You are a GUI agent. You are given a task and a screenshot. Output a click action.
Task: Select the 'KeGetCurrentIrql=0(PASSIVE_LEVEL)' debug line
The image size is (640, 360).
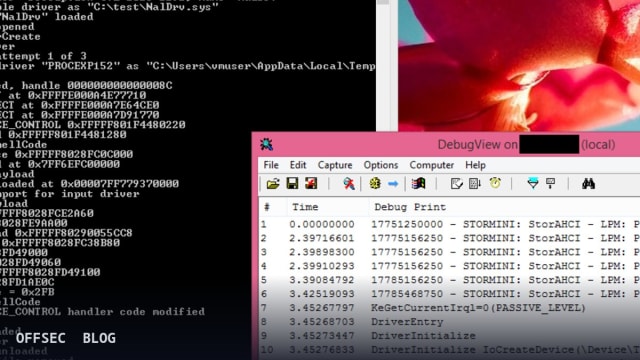pyautogui.click(x=478, y=308)
